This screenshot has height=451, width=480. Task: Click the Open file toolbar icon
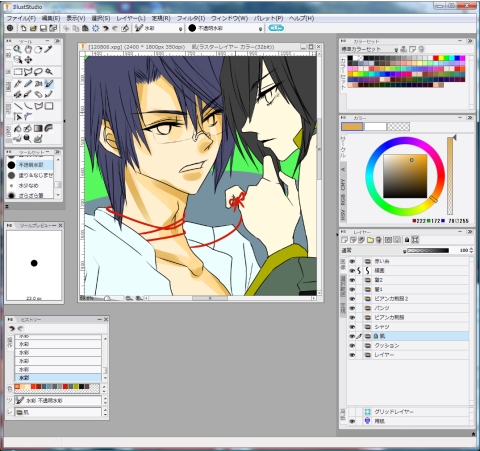(x=33, y=28)
